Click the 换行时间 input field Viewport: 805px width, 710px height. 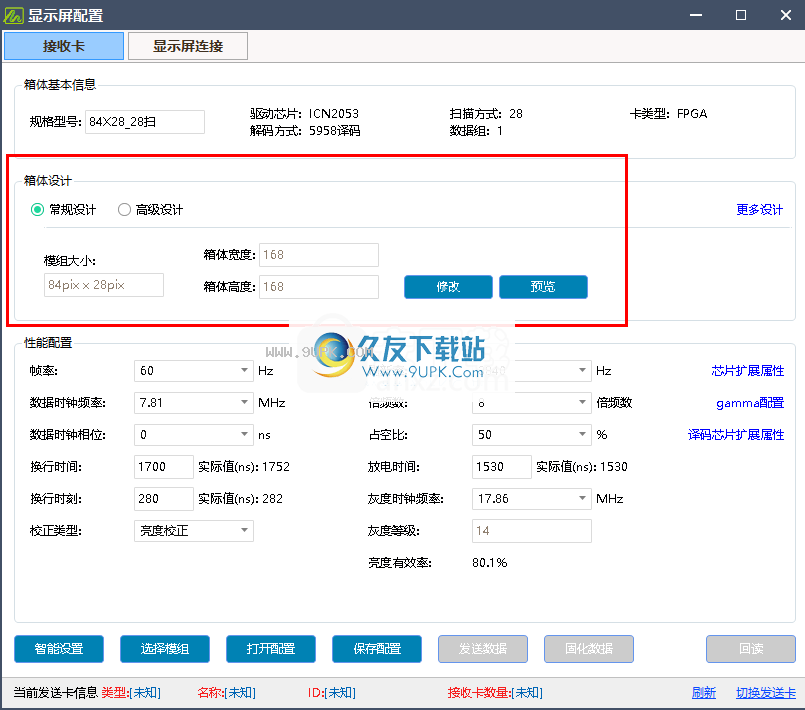pos(164,467)
